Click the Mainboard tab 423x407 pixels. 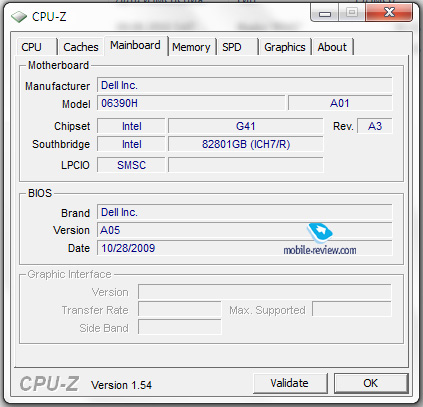tap(135, 45)
